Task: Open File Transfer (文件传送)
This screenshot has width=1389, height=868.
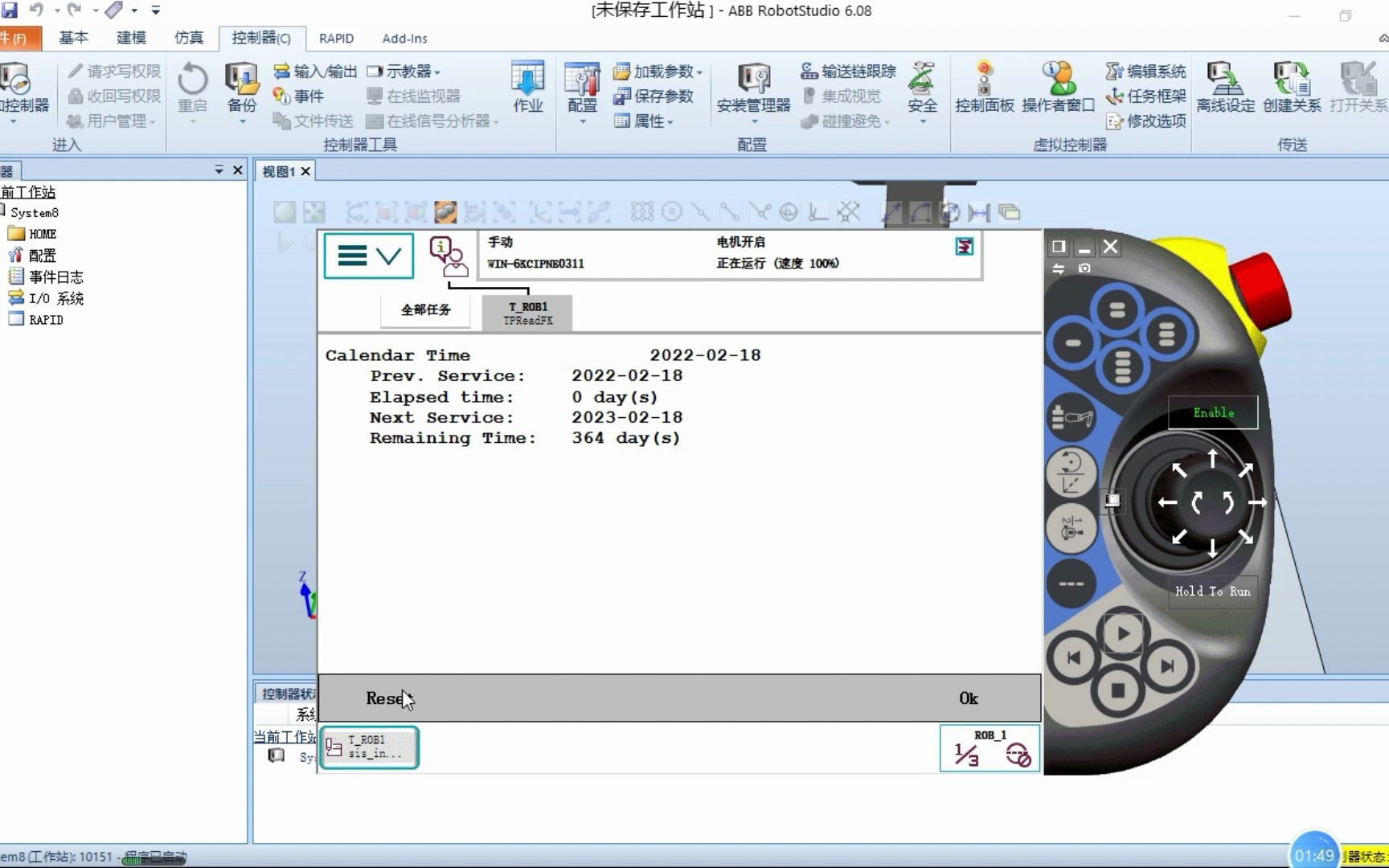Action: (x=313, y=121)
